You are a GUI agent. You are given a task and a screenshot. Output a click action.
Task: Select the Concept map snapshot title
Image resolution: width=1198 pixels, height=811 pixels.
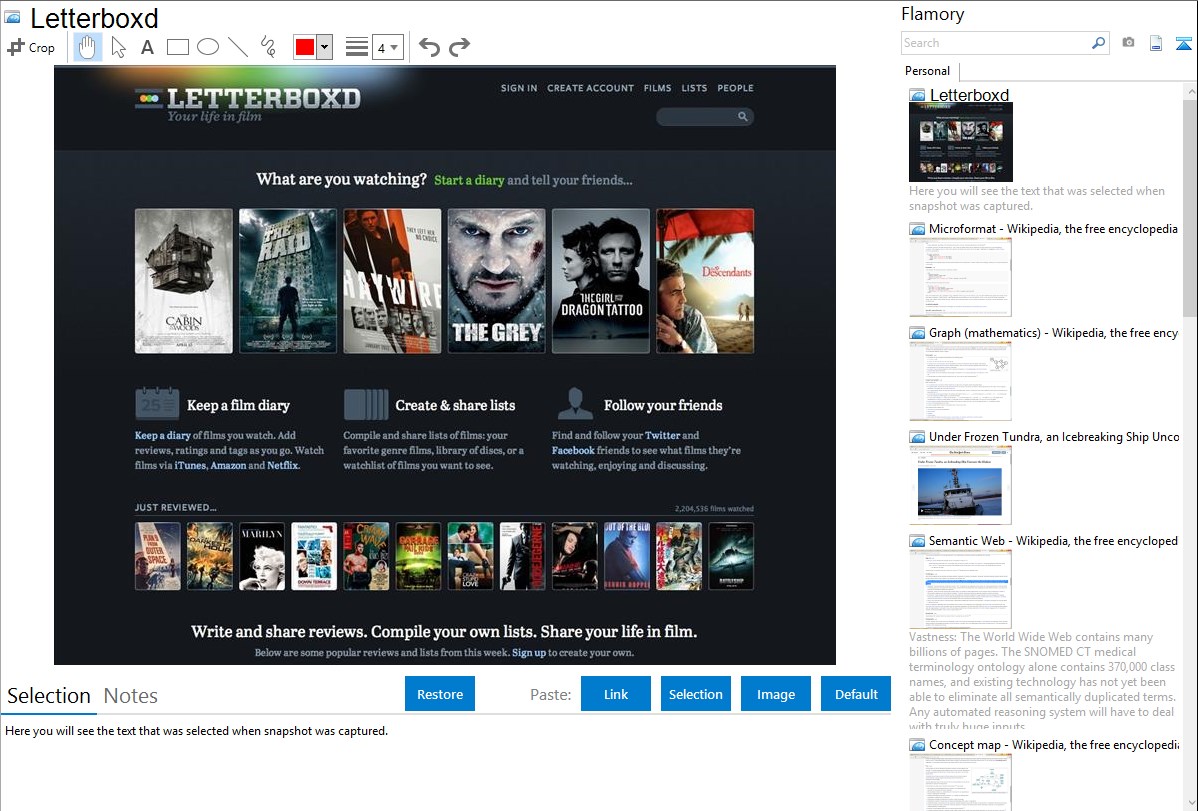(1054, 745)
